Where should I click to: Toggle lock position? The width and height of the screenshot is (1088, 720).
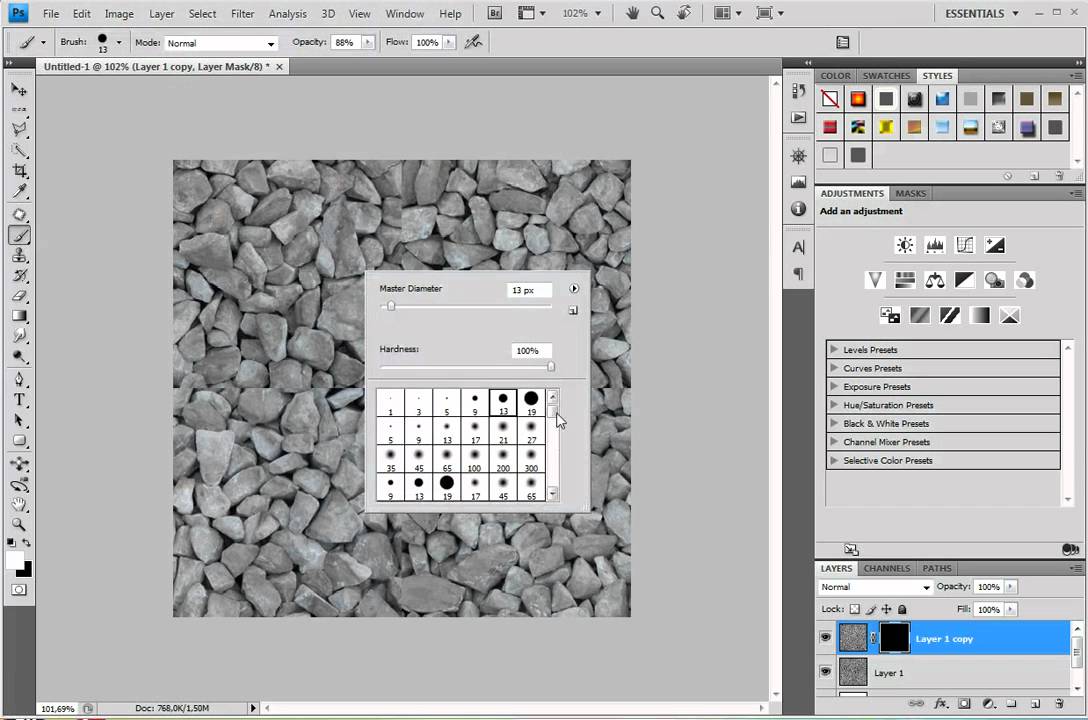[886, 609]
